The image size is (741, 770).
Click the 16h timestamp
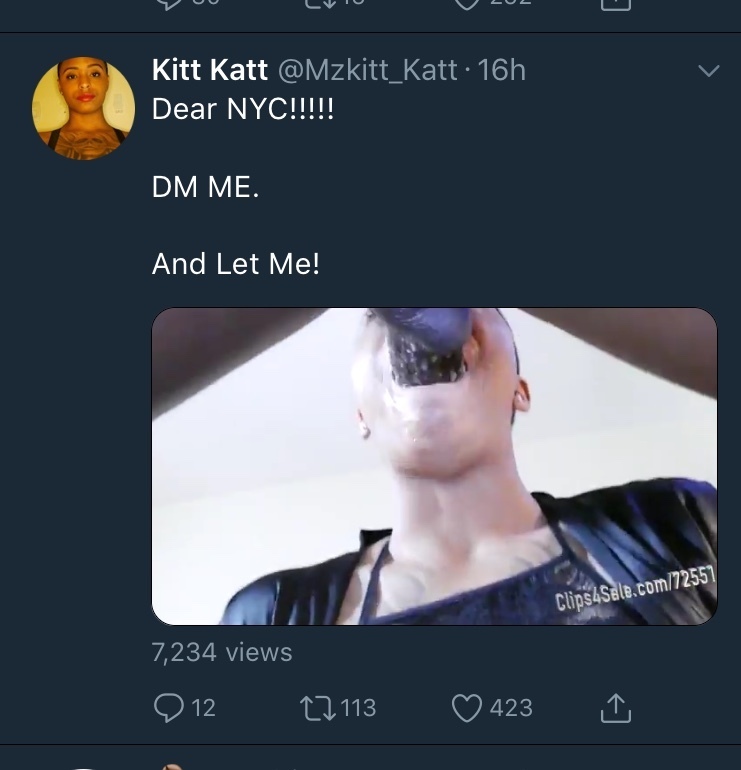pyautogui.click(x=502, y=70)
